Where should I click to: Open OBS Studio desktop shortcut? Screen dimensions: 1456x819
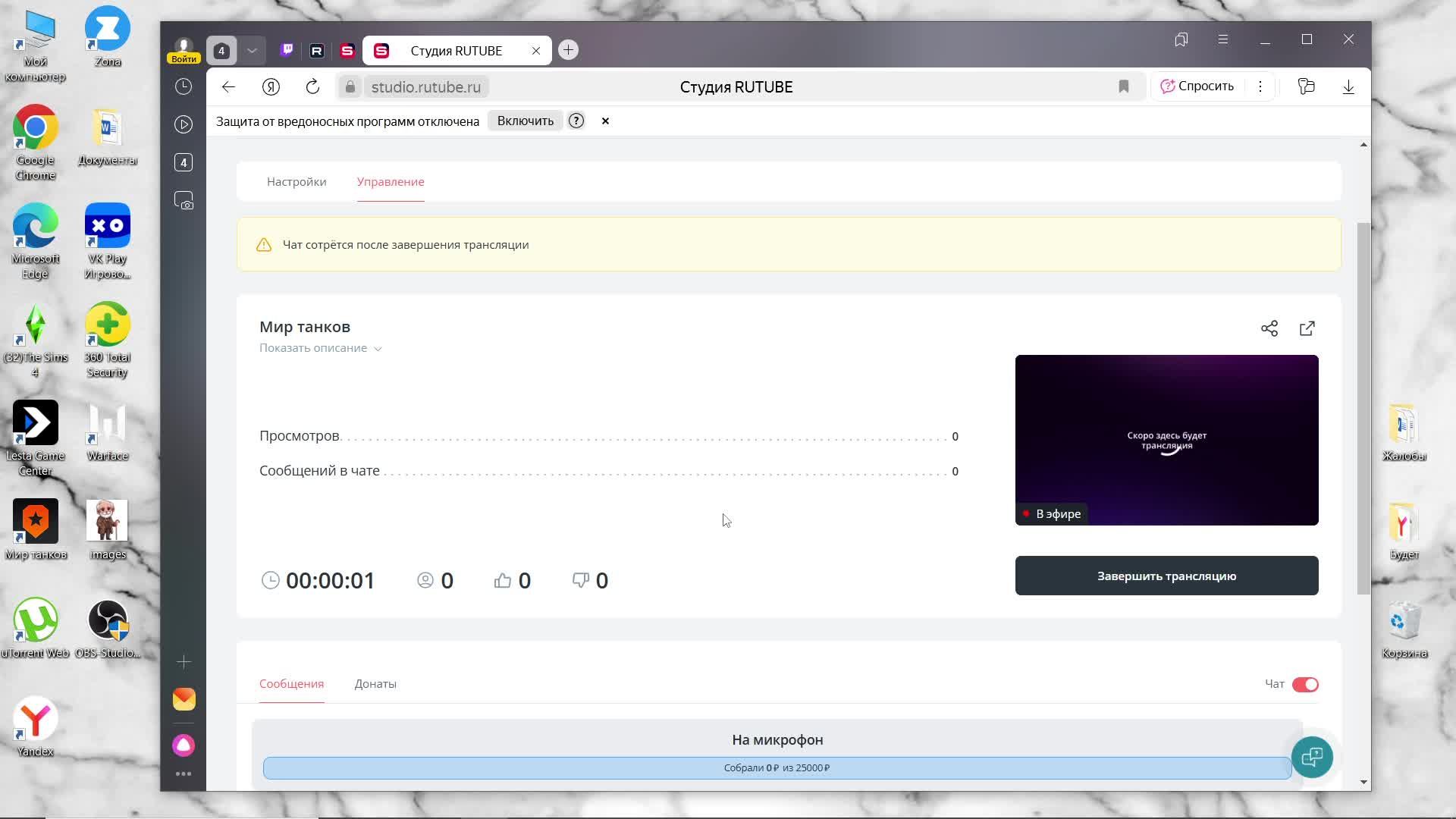[108, 629]
